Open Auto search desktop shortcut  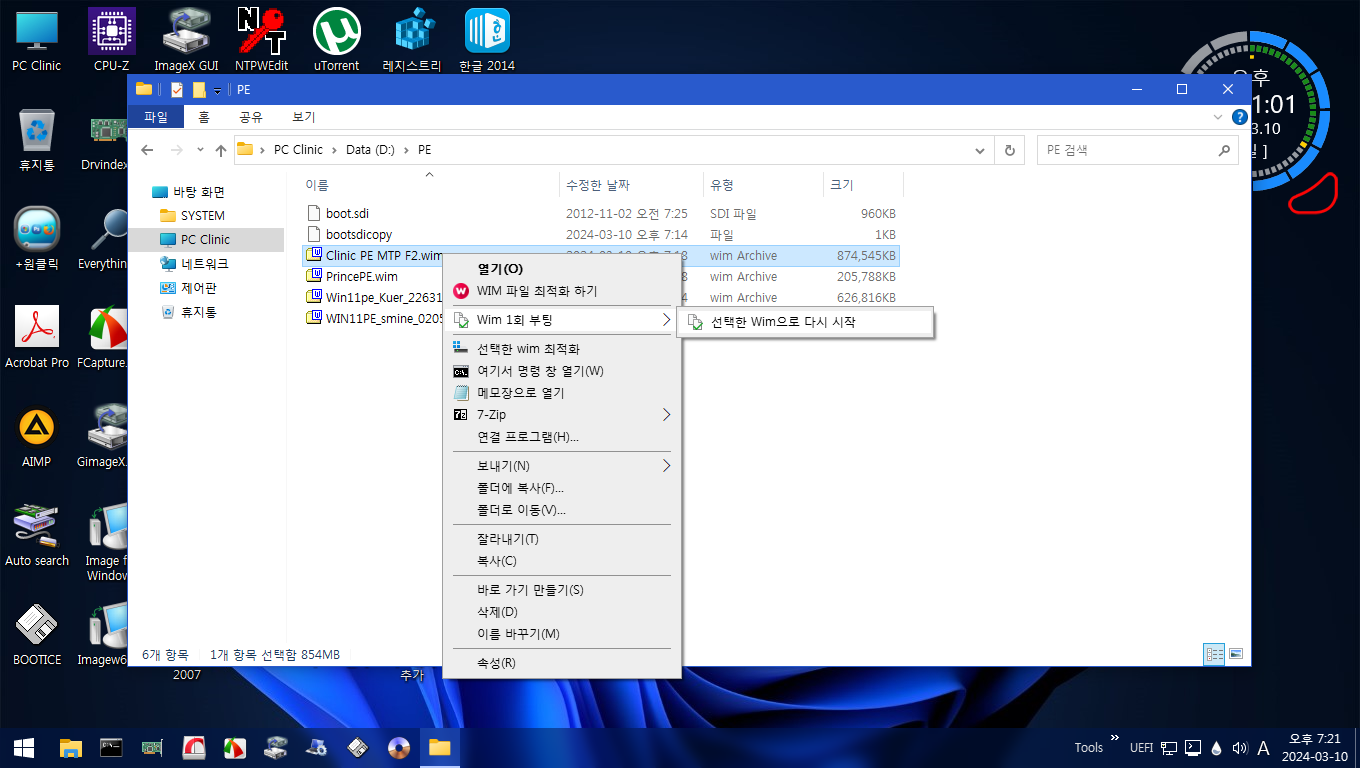37,536
